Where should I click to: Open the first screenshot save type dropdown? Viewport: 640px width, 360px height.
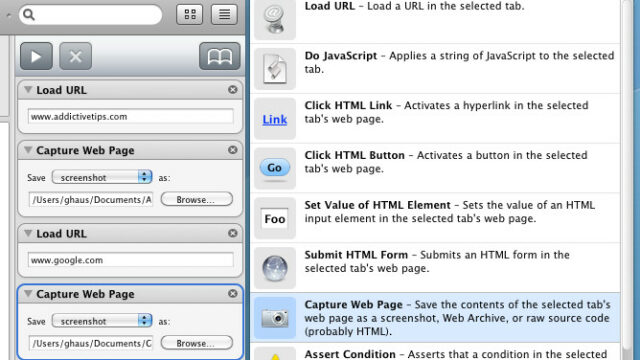click(102, 177)
